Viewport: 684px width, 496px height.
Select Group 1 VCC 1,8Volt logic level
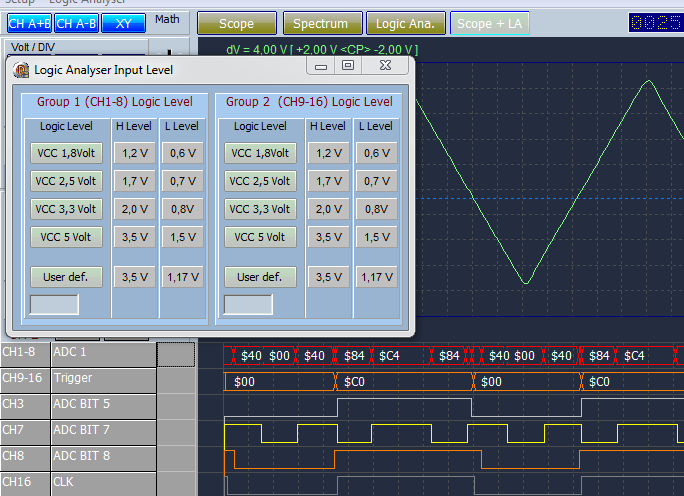point(66,153)
